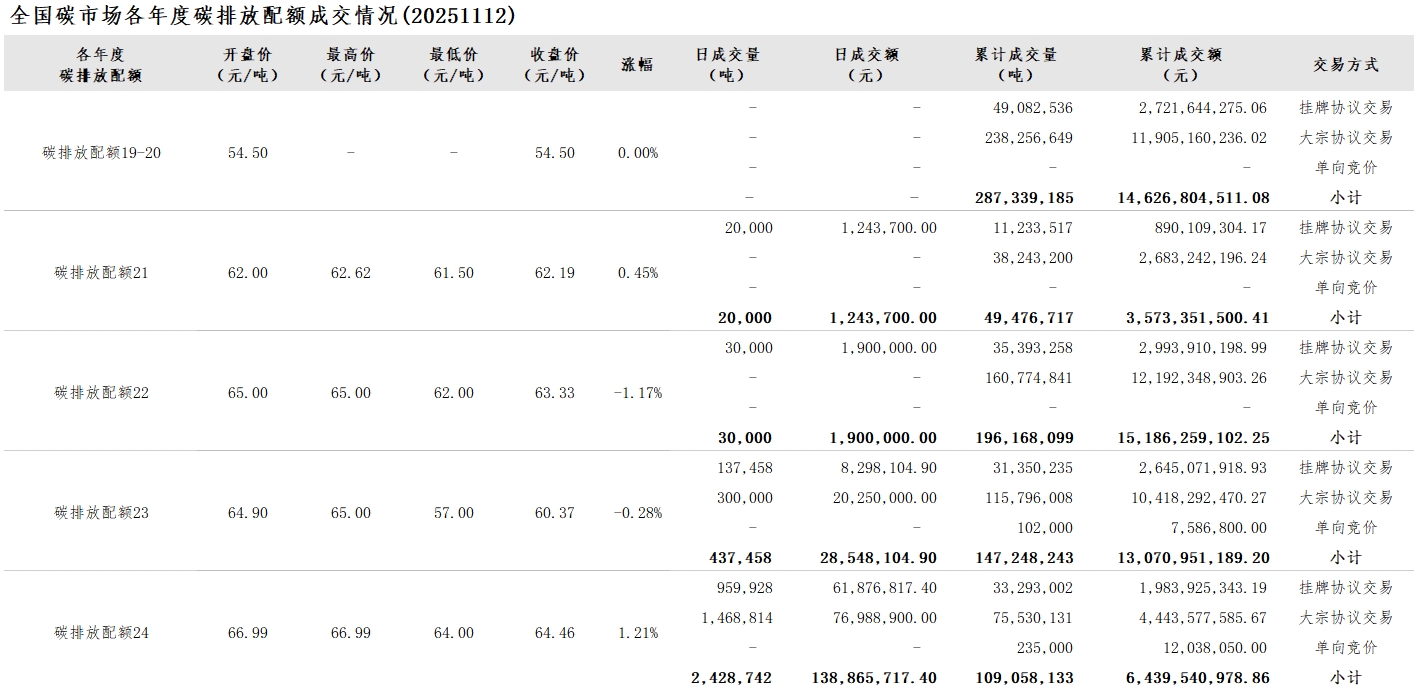This screenshot has width=1420, height=691.
Task: Click the 碳排放配额22 row label
Action: pos(101,393)
